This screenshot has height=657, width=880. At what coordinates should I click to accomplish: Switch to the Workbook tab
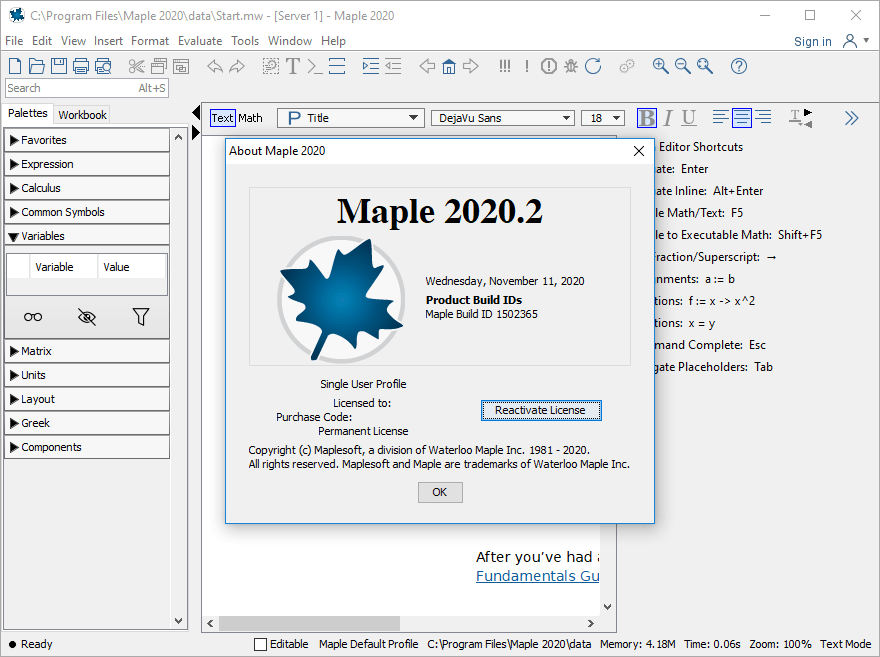[82, 115]
